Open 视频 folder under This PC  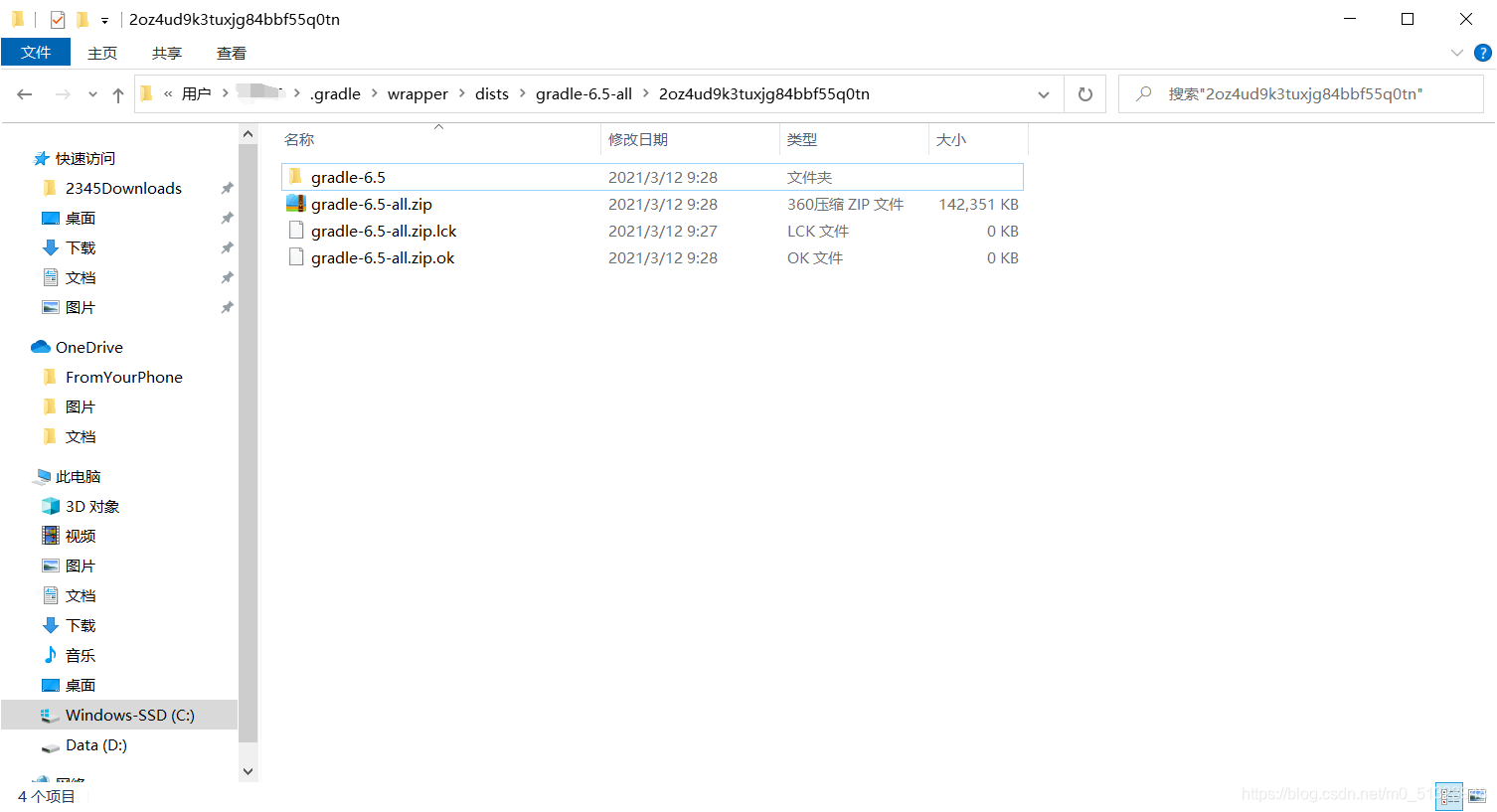click(80, 537)
